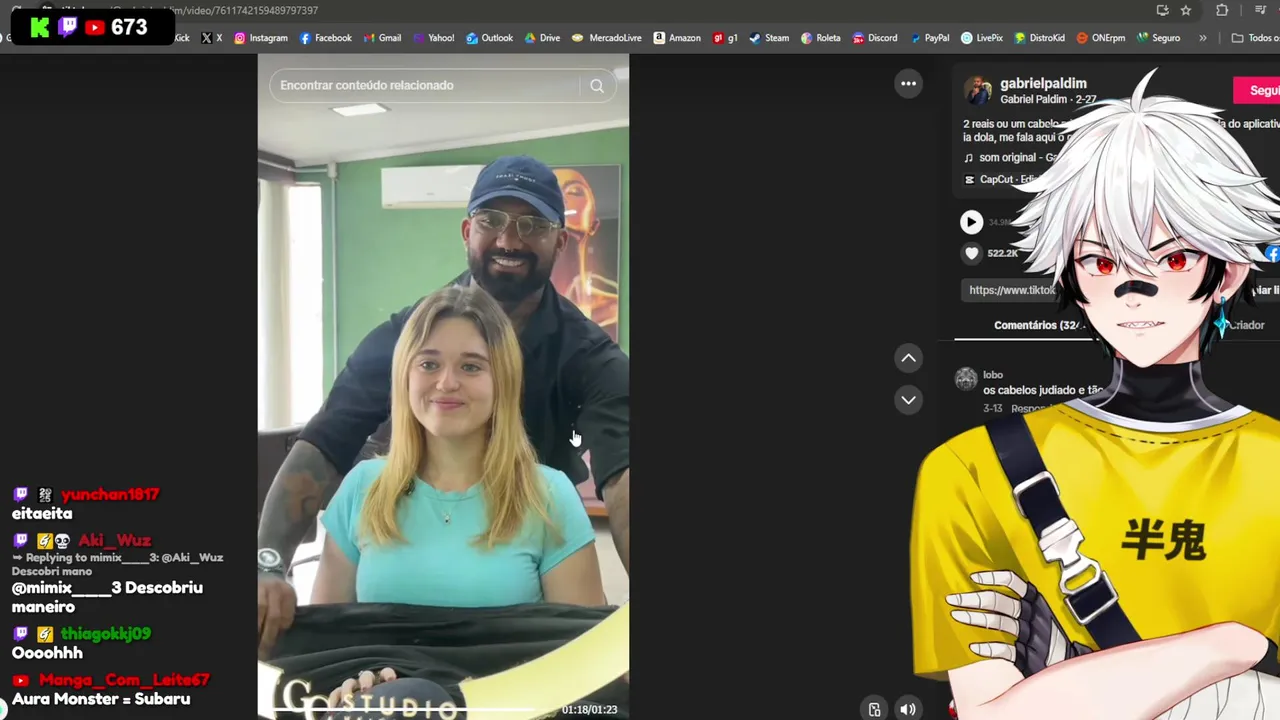Open the Yahoo! bookmark
This screenshot has width=1280, height=720.
click(433, 38)
